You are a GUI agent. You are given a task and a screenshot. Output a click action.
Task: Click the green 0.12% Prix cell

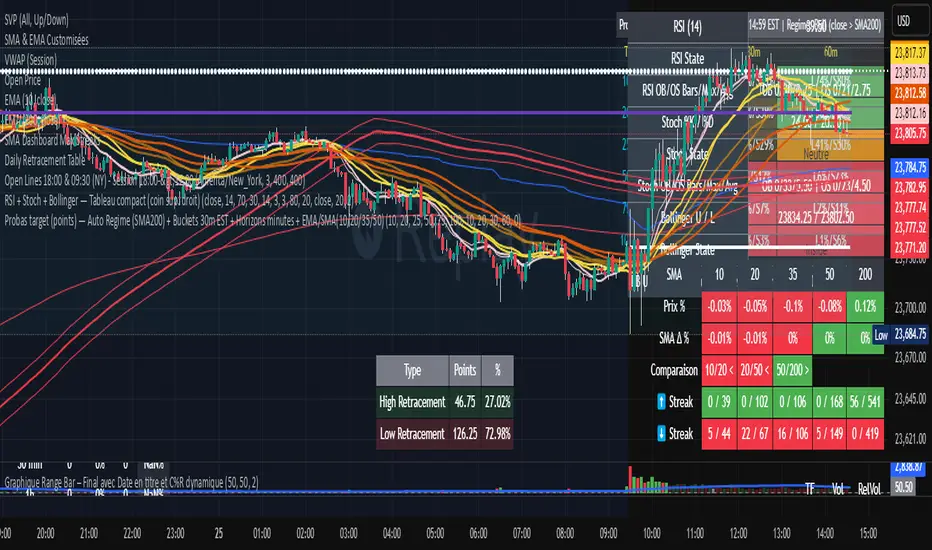[x=865, y=307]
